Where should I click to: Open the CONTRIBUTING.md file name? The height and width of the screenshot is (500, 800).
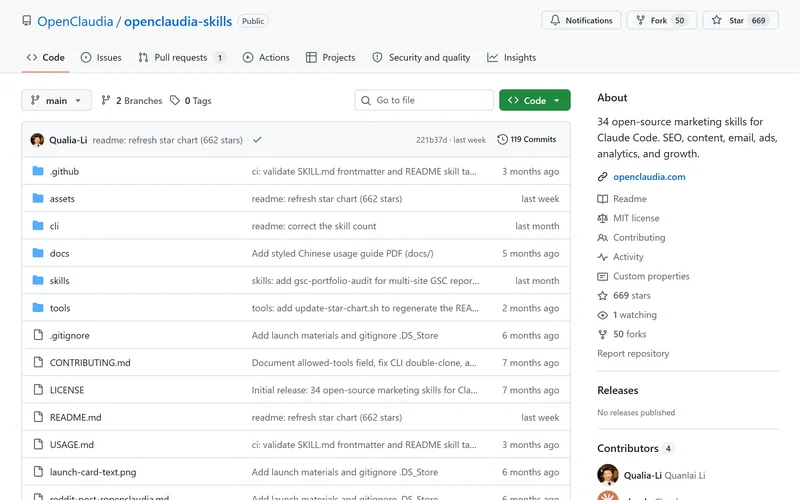point(90,363)
